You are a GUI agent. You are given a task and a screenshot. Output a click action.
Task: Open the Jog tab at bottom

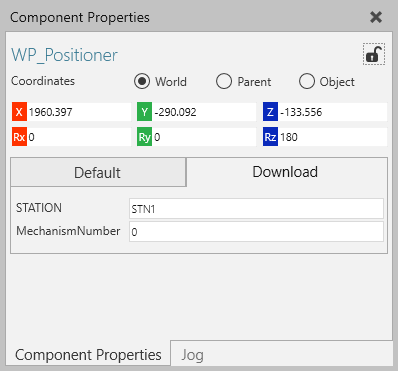[x=192, y=355]
